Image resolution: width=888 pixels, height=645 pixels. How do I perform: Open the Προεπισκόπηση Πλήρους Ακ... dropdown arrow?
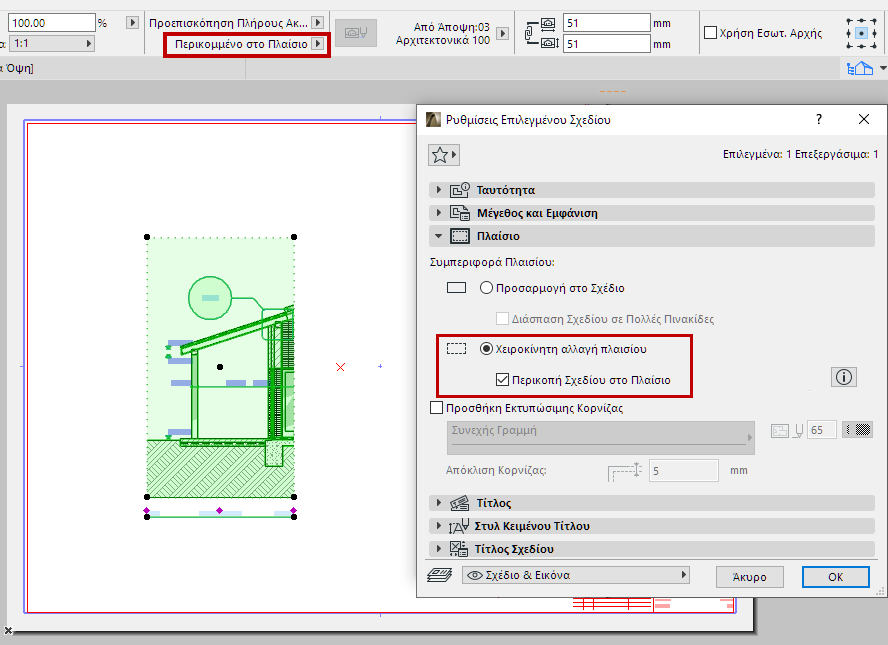pyautogui.click(x=318, y=23)
